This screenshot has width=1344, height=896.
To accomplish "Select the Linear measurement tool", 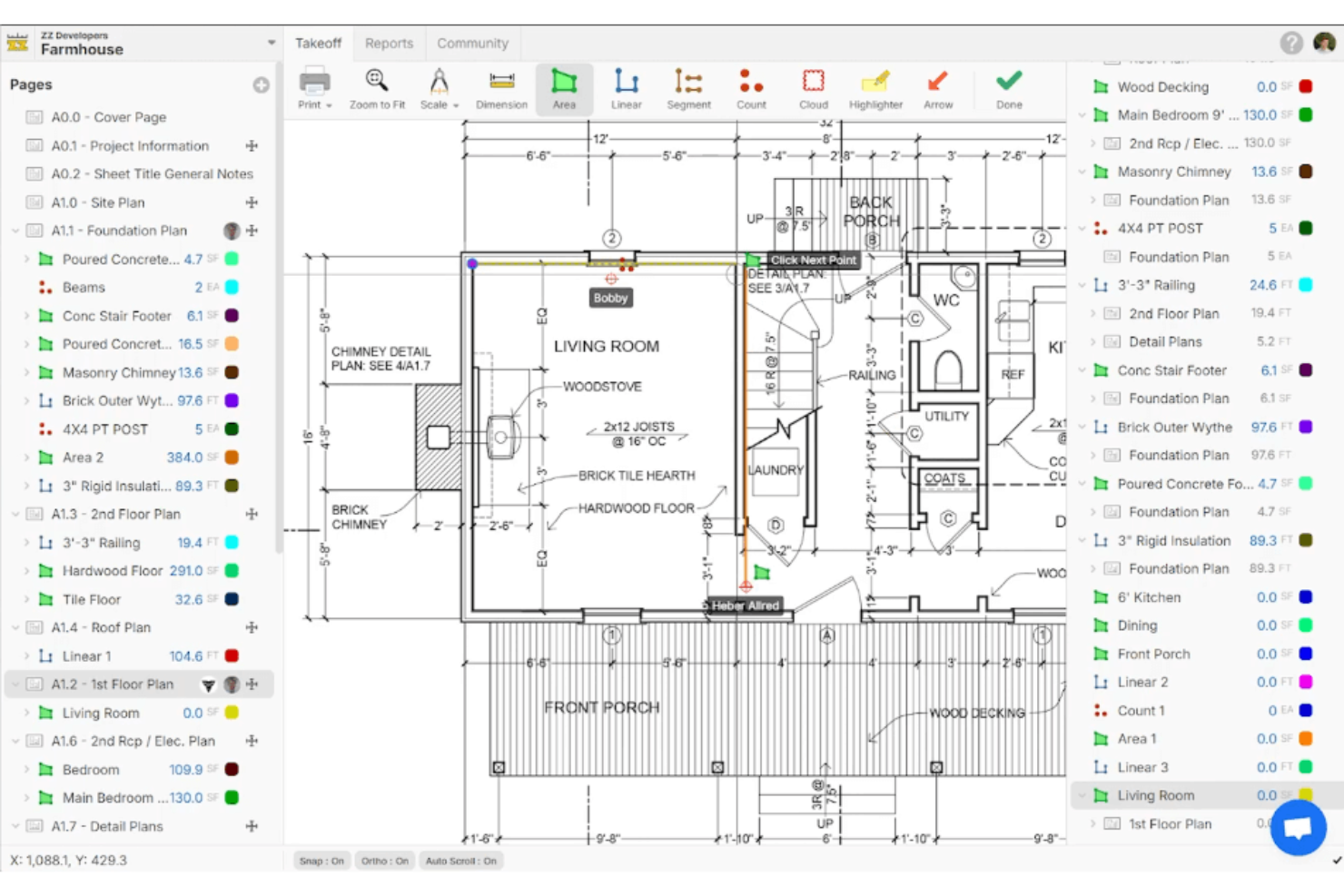I will point(626,88).
